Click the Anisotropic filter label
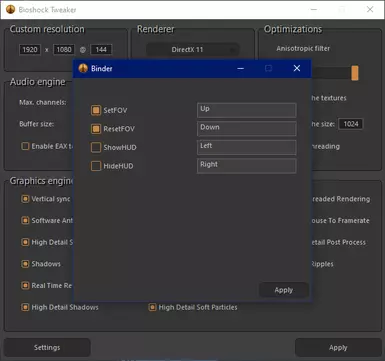The height and width of the screenshot is (361, 385). (x=303, y=49)
